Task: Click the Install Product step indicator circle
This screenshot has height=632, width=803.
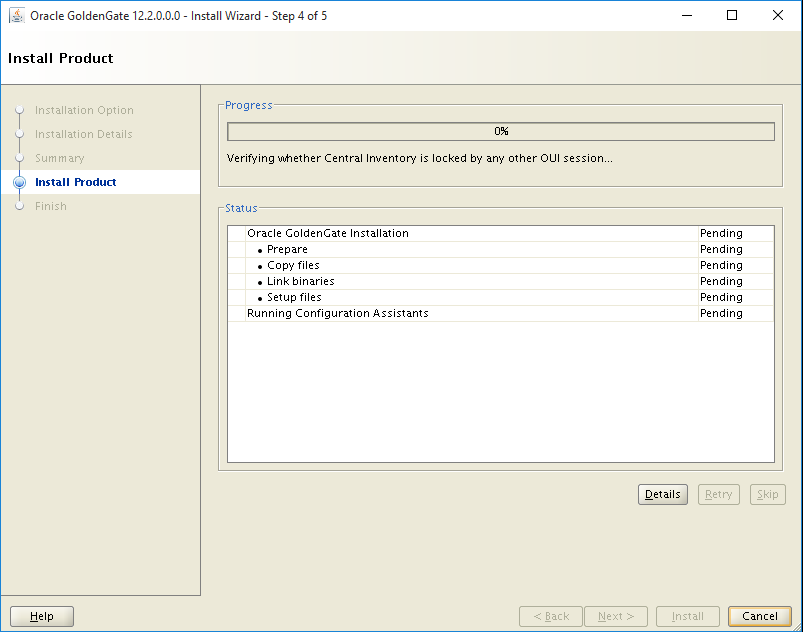Action: pyautogui.click(x=21, y=182)
